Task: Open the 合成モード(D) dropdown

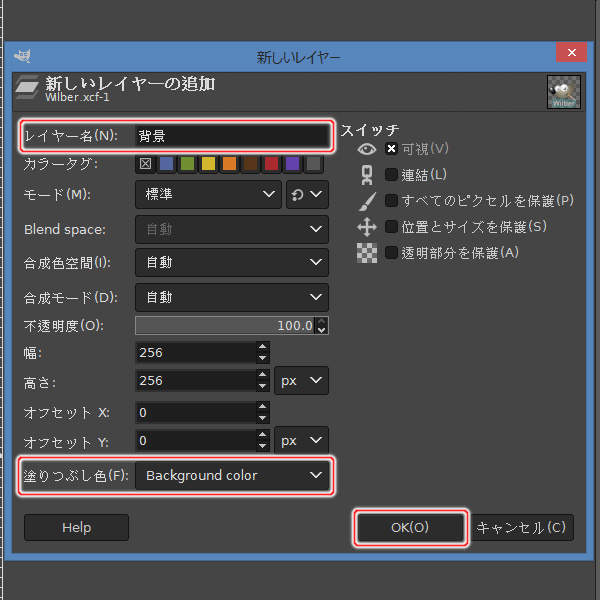Action: click(232, 297)
